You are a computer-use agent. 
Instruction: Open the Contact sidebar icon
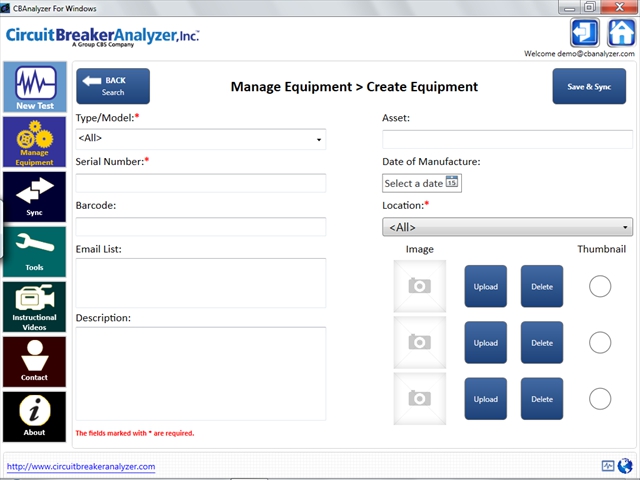35,362
